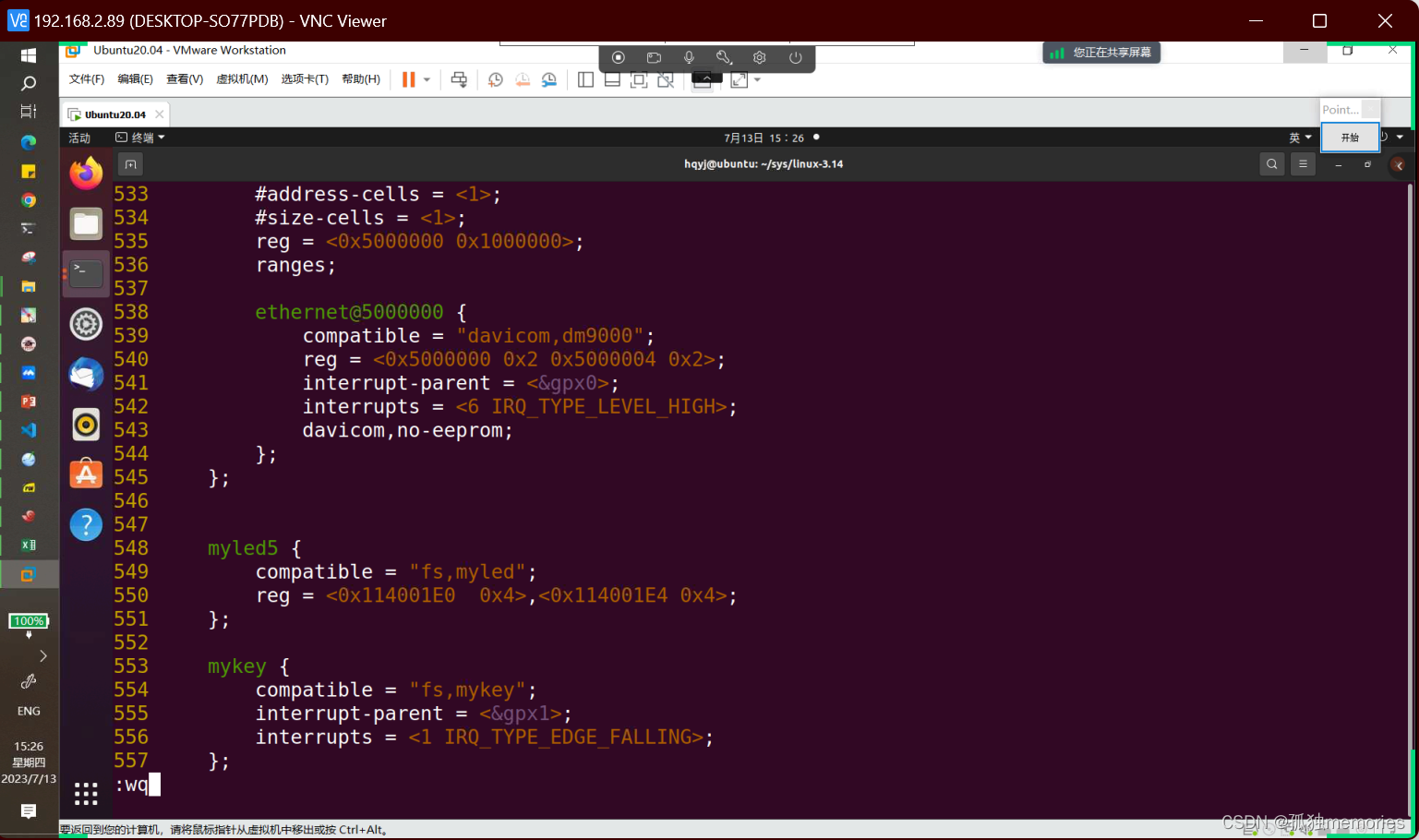Click the battery 100% indicator
Image resolution: width=1419 pixels, height=840 pixels.
tap(29, 621)
